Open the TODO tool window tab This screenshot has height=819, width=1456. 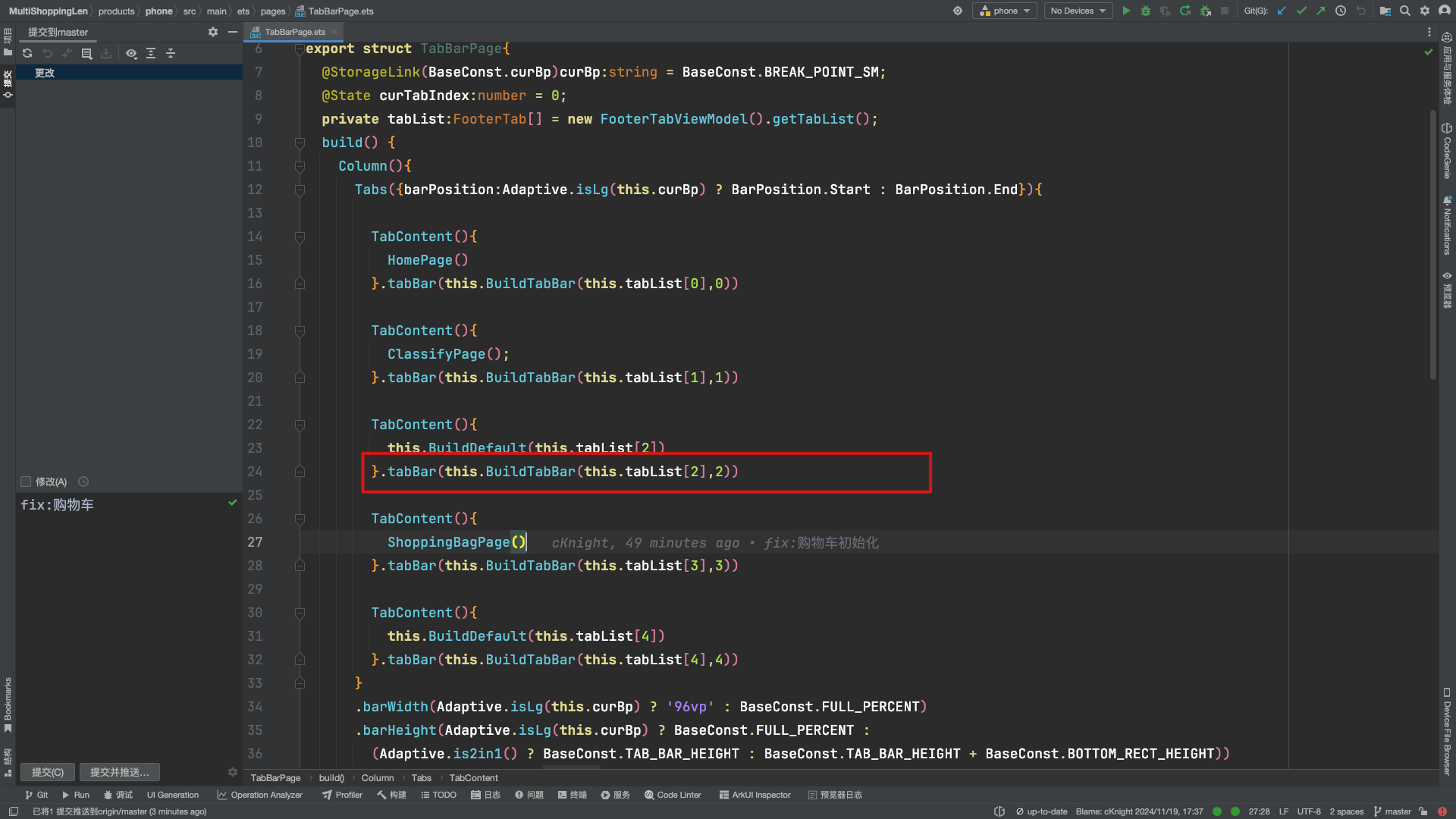[x=438, y=795]
